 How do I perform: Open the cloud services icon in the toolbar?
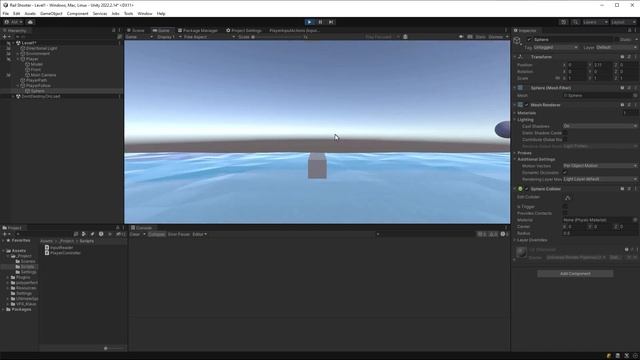click(30, 22)
